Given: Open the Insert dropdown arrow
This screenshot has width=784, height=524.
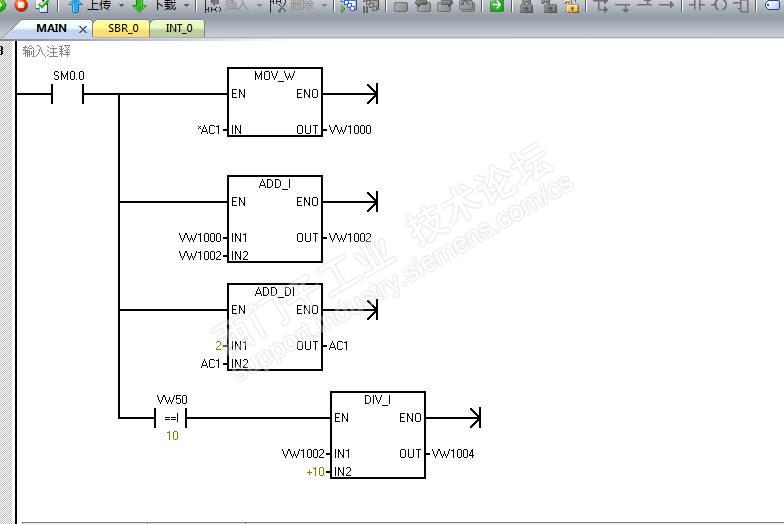Looking at the screenshot, I should 259,6.
